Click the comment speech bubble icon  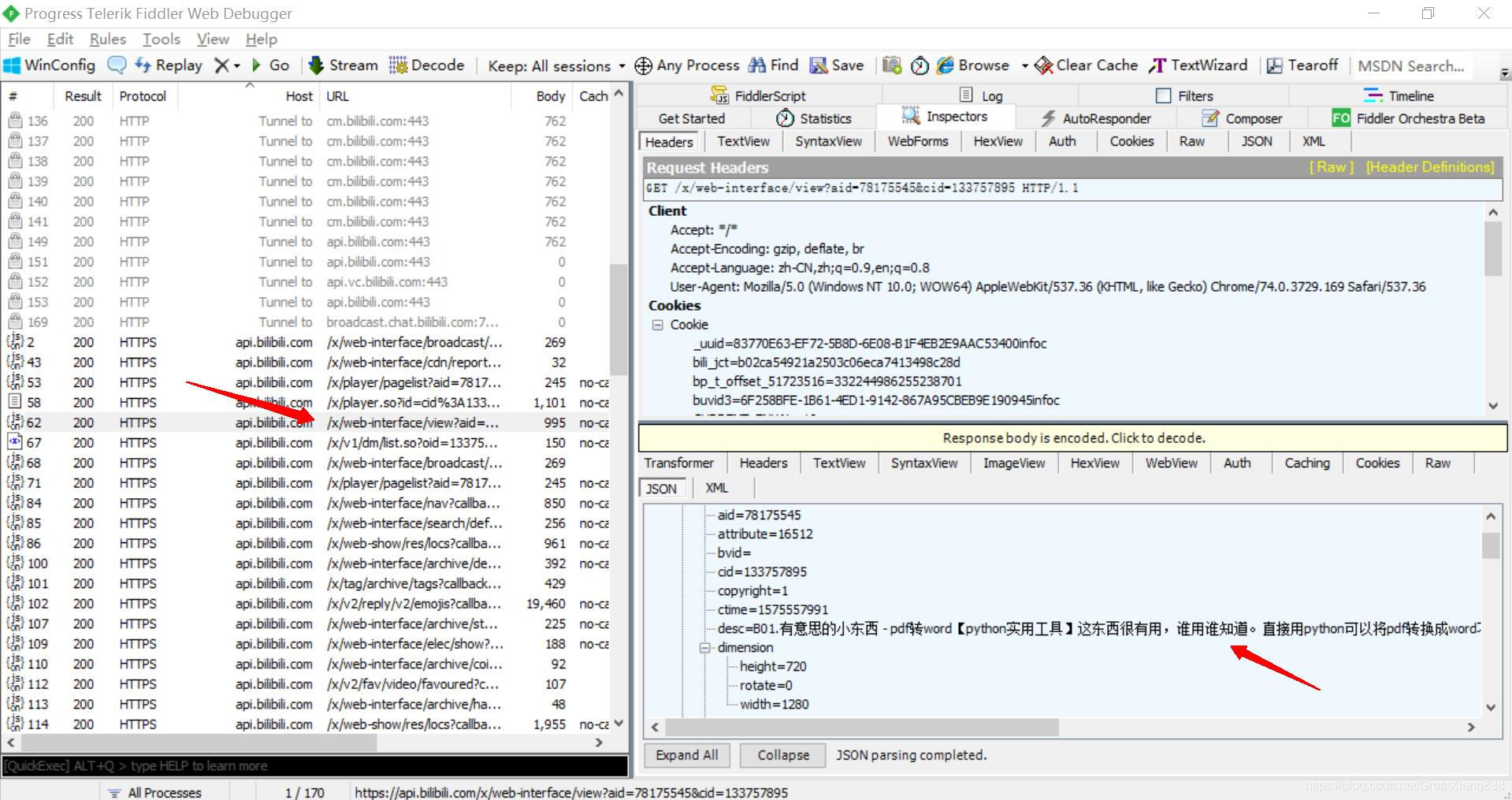coord(117,65)
